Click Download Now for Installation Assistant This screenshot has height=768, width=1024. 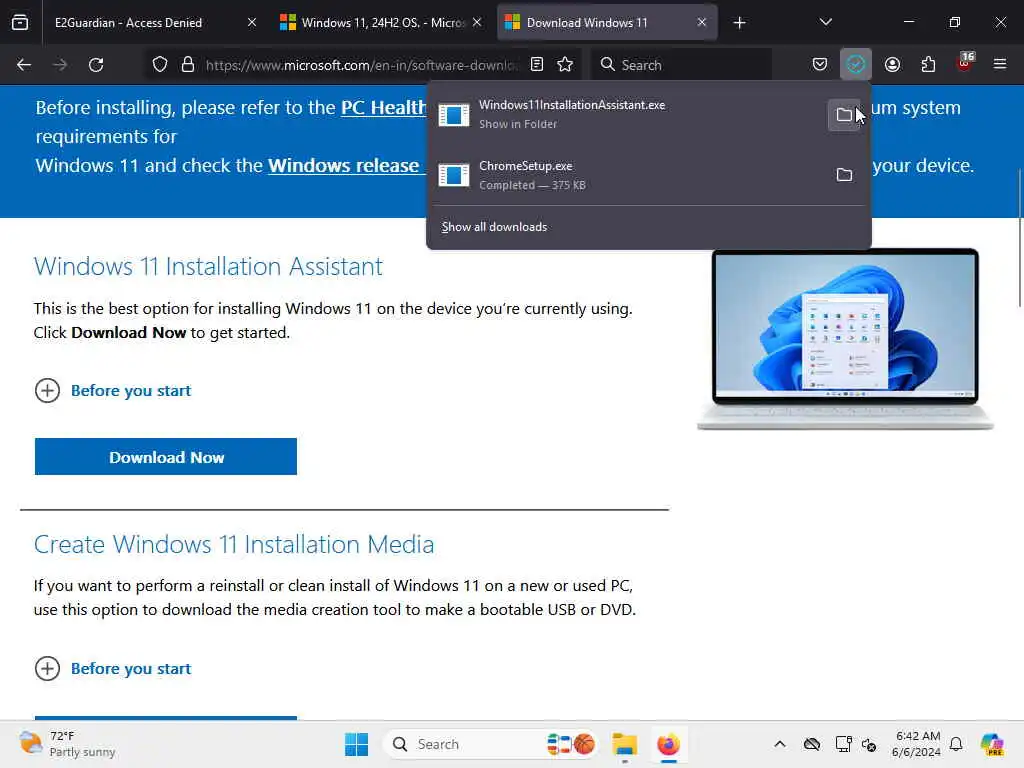pos(166,456)
